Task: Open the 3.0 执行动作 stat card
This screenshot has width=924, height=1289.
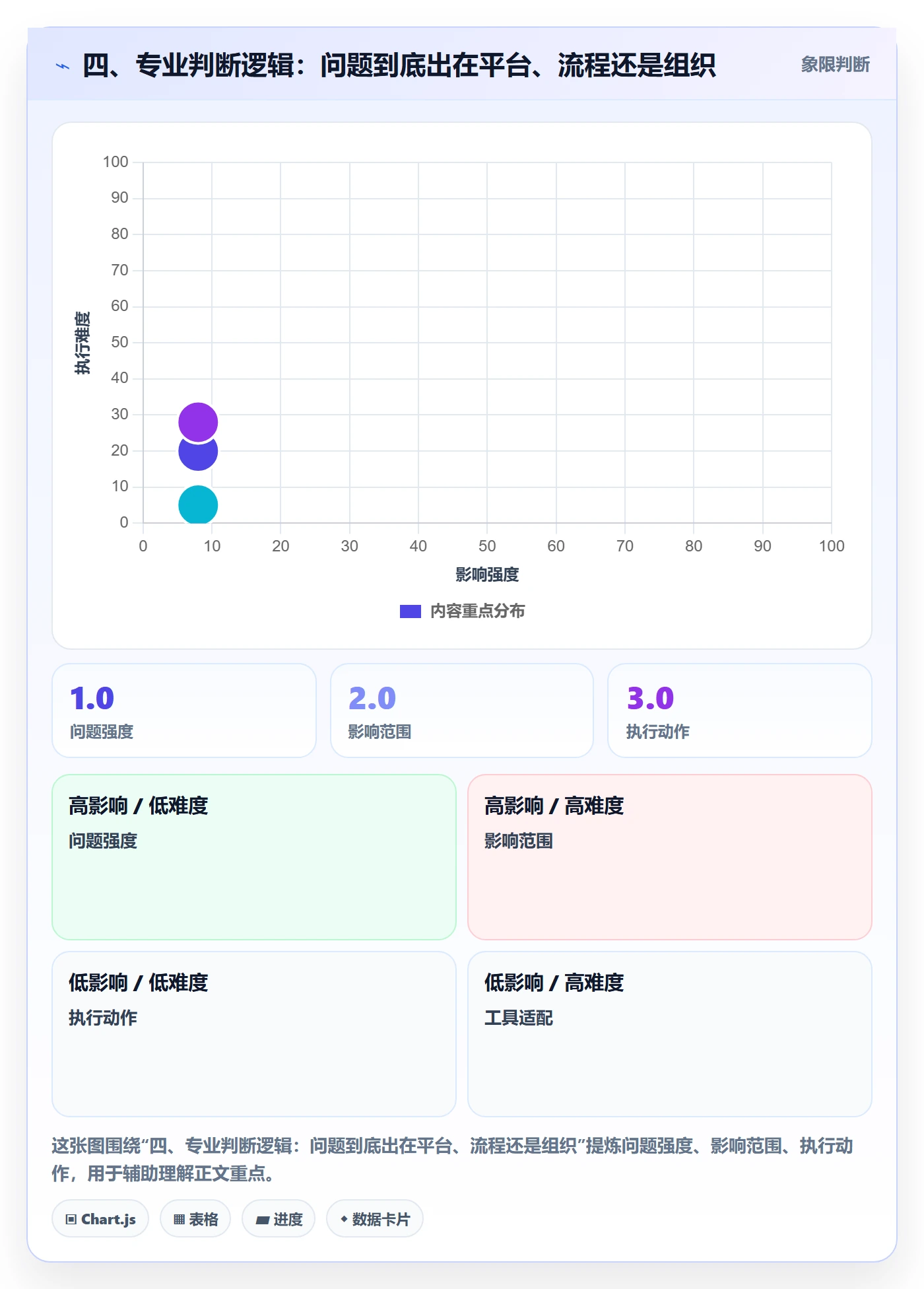Action: [740, 711]
